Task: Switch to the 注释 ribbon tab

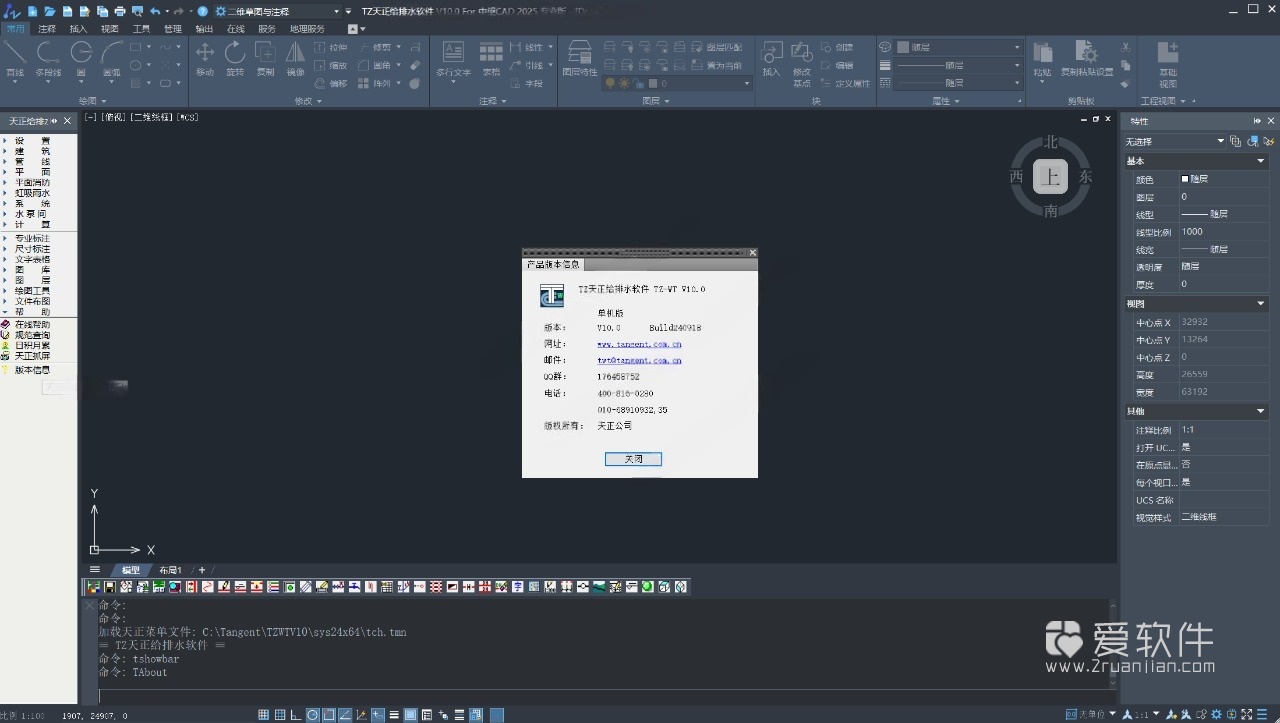Action: (x=46, y=29)
